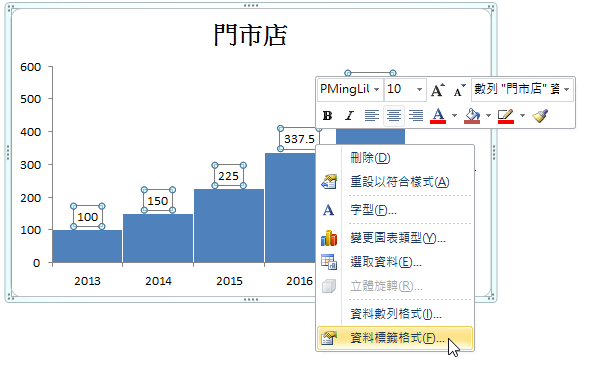
Task: Apply red font color button
Action: click(438, 116)
